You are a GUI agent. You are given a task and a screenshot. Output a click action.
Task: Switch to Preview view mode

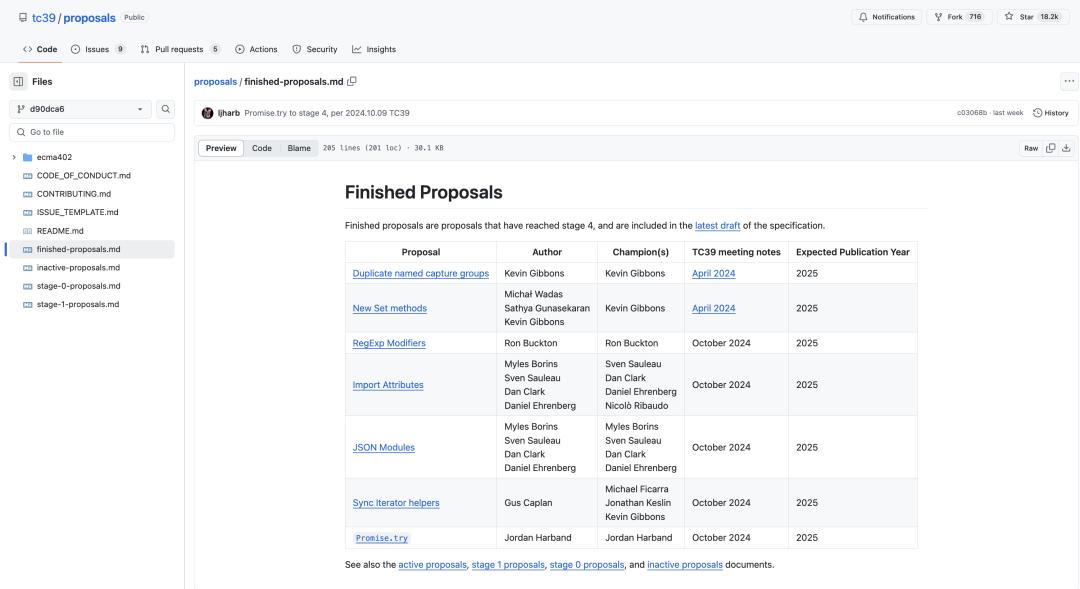coord(221,148)
